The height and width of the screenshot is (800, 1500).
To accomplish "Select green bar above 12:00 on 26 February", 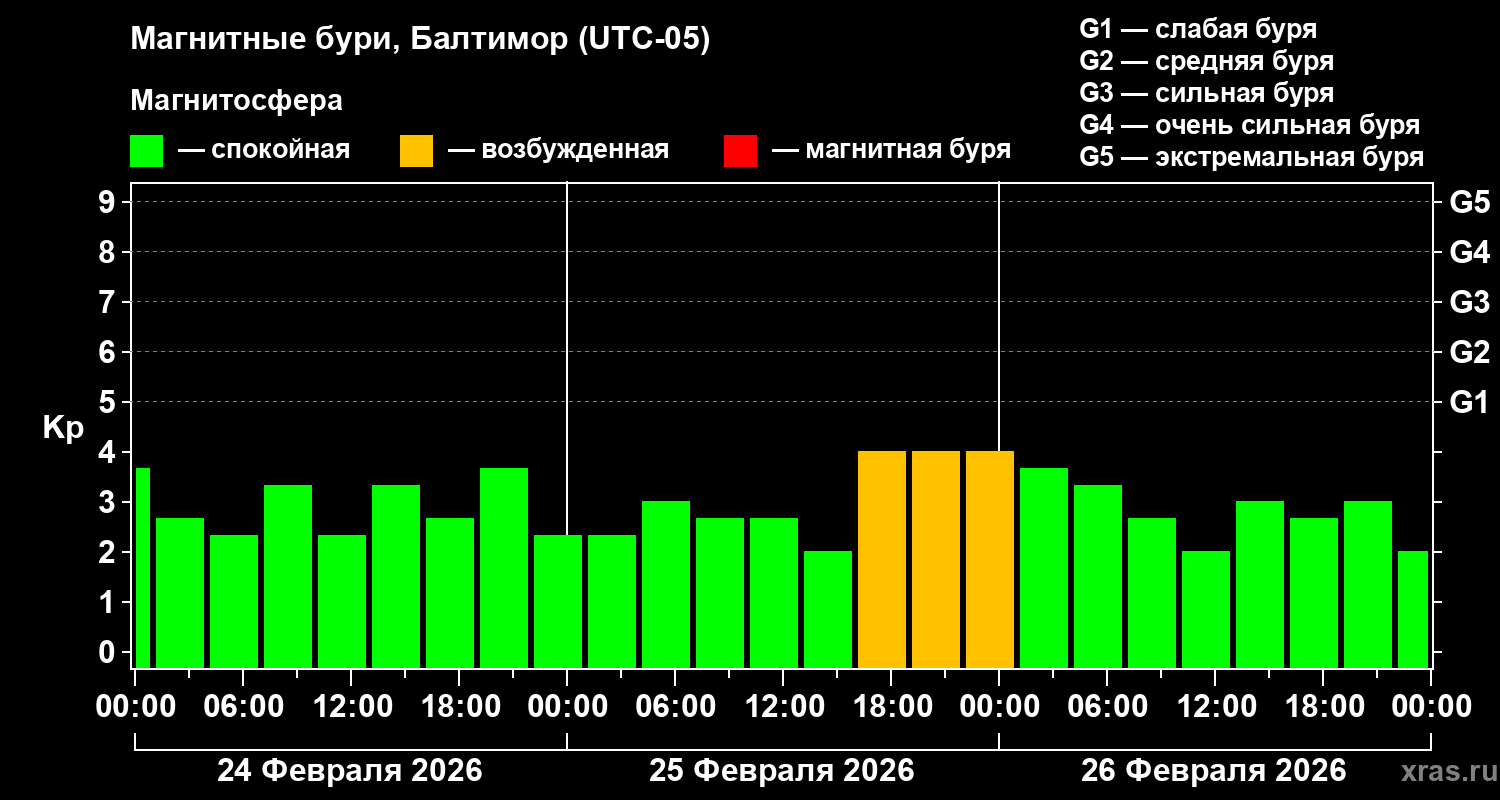I will [x=1206, y=609].
